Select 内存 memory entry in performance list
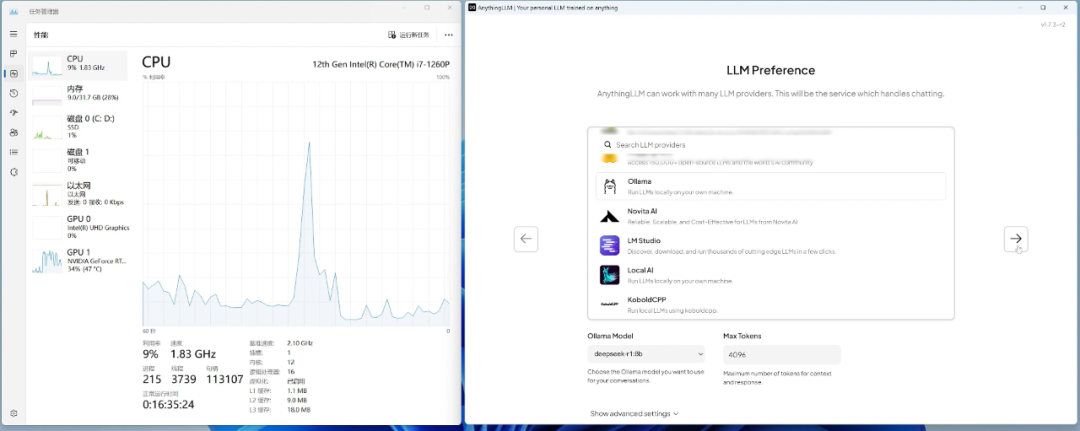 coord(78,93)
